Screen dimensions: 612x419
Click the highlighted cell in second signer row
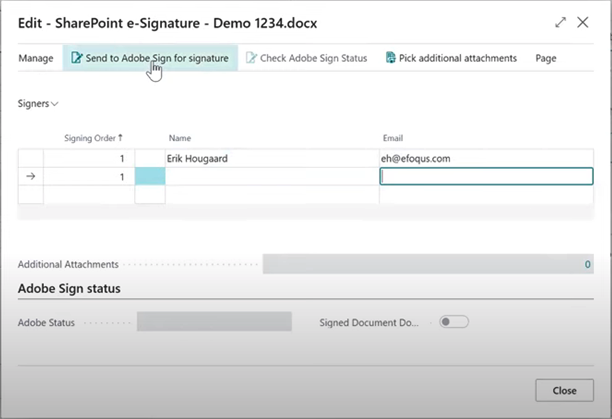(x=150, y=177)
